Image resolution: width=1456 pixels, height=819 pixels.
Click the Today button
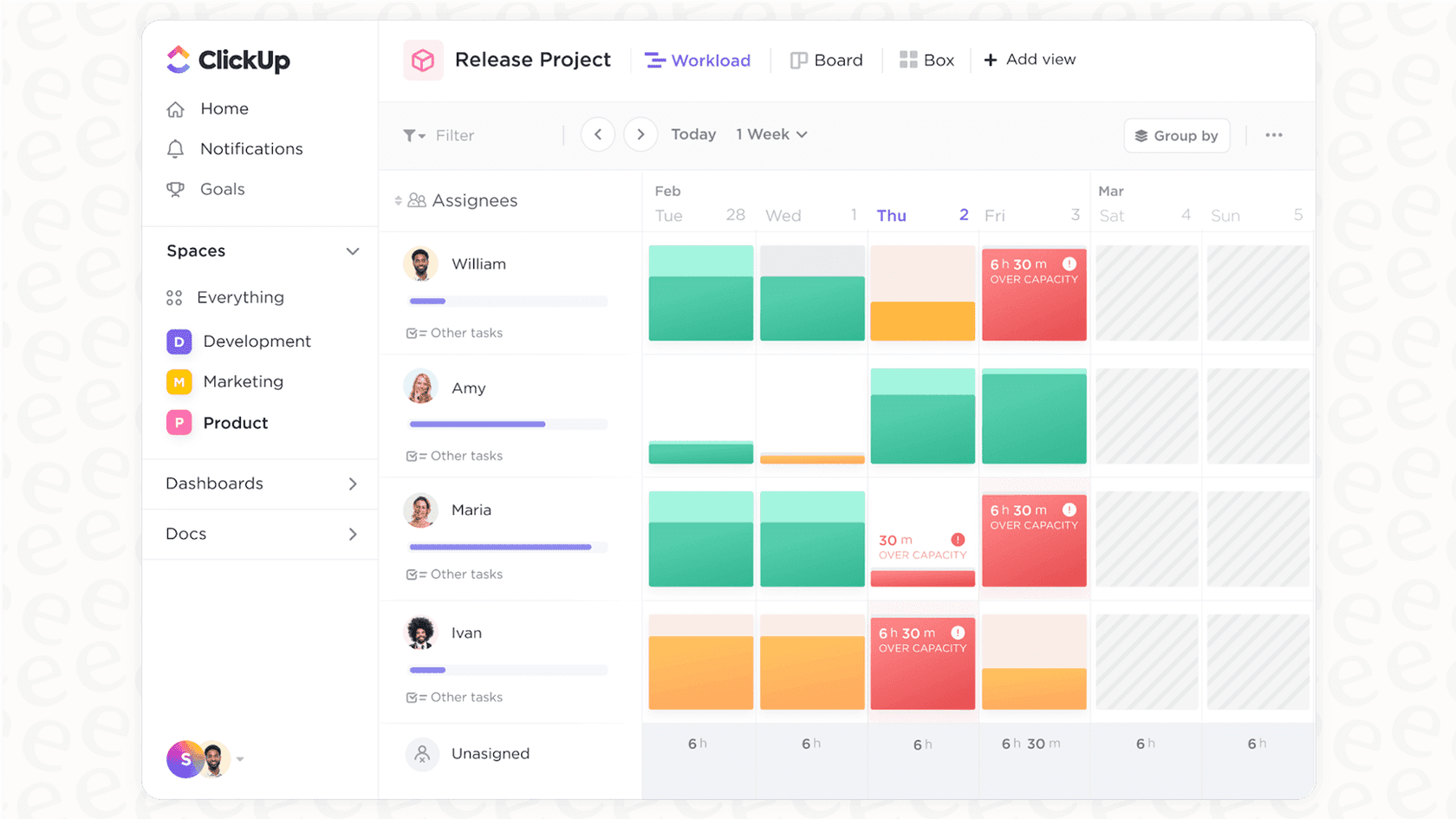[x=692, y=134]
